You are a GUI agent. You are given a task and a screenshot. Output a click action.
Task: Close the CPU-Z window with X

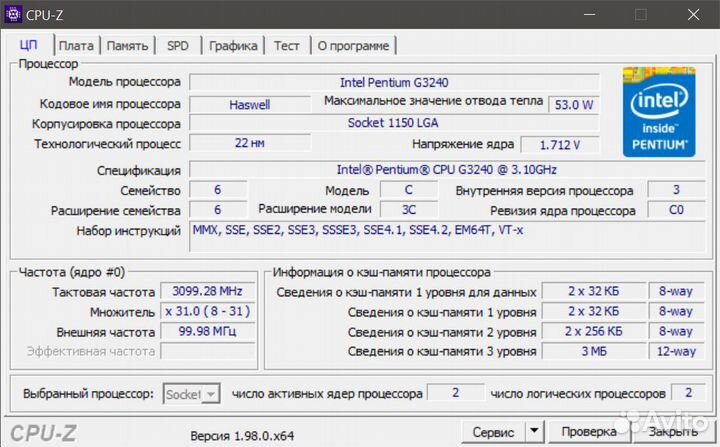[x=693, y=15]
